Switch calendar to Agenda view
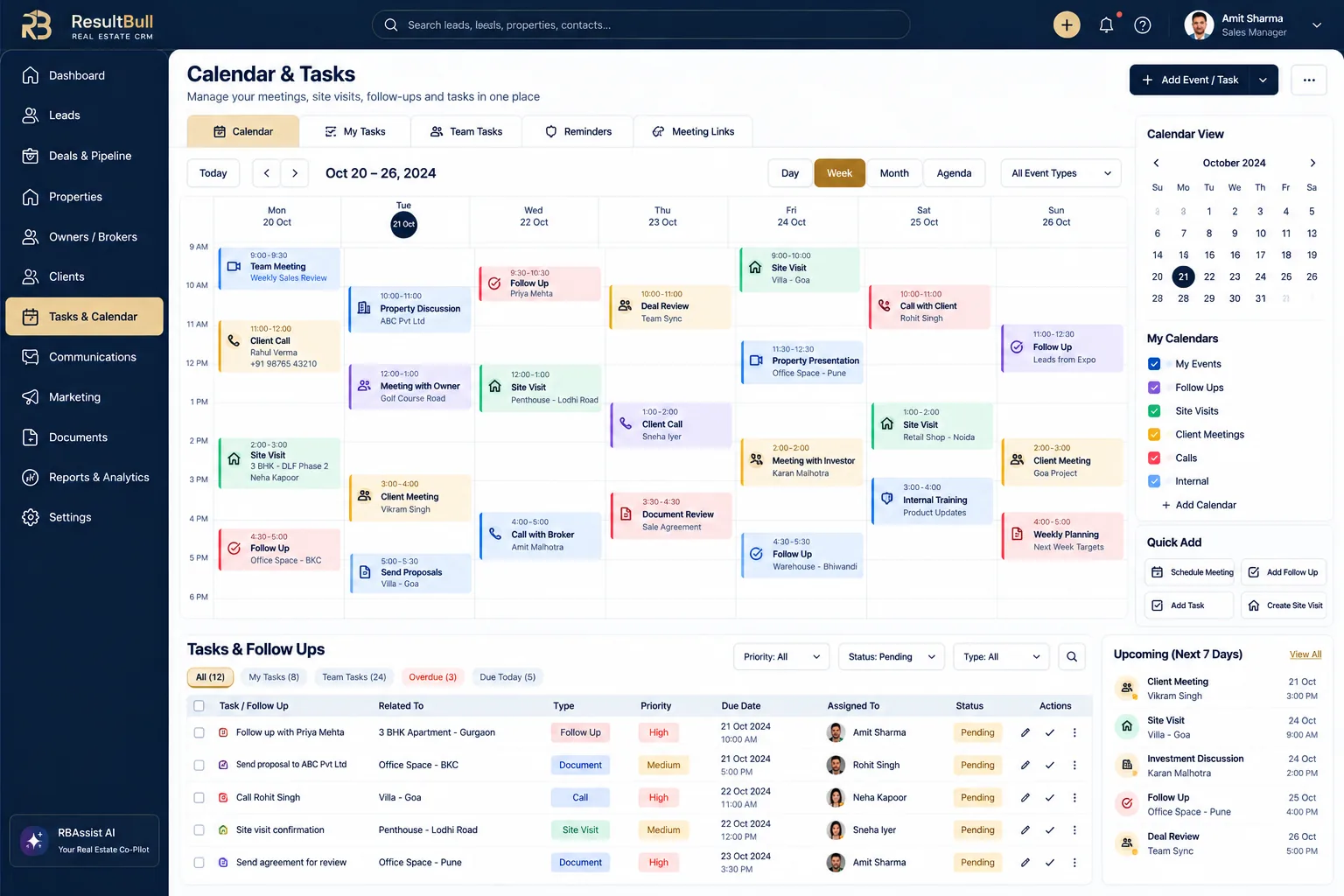Viewport: 1344px width, 896px height. [x=954, y=173]
